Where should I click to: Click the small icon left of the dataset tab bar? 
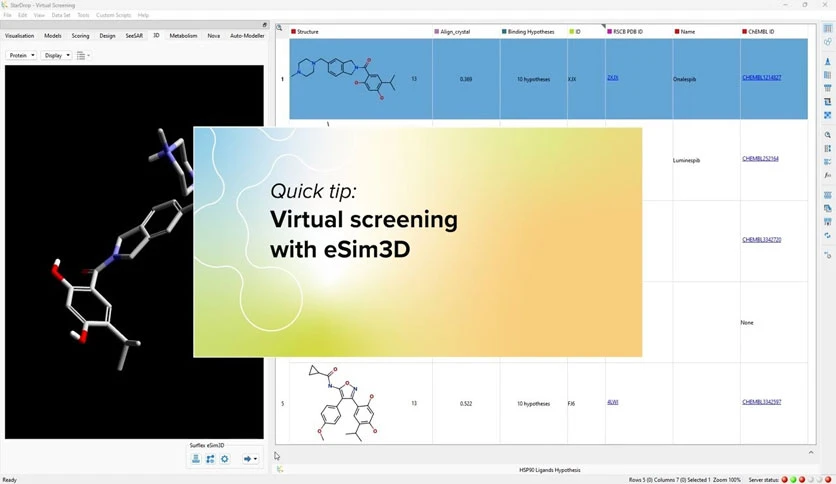point(280,469)
